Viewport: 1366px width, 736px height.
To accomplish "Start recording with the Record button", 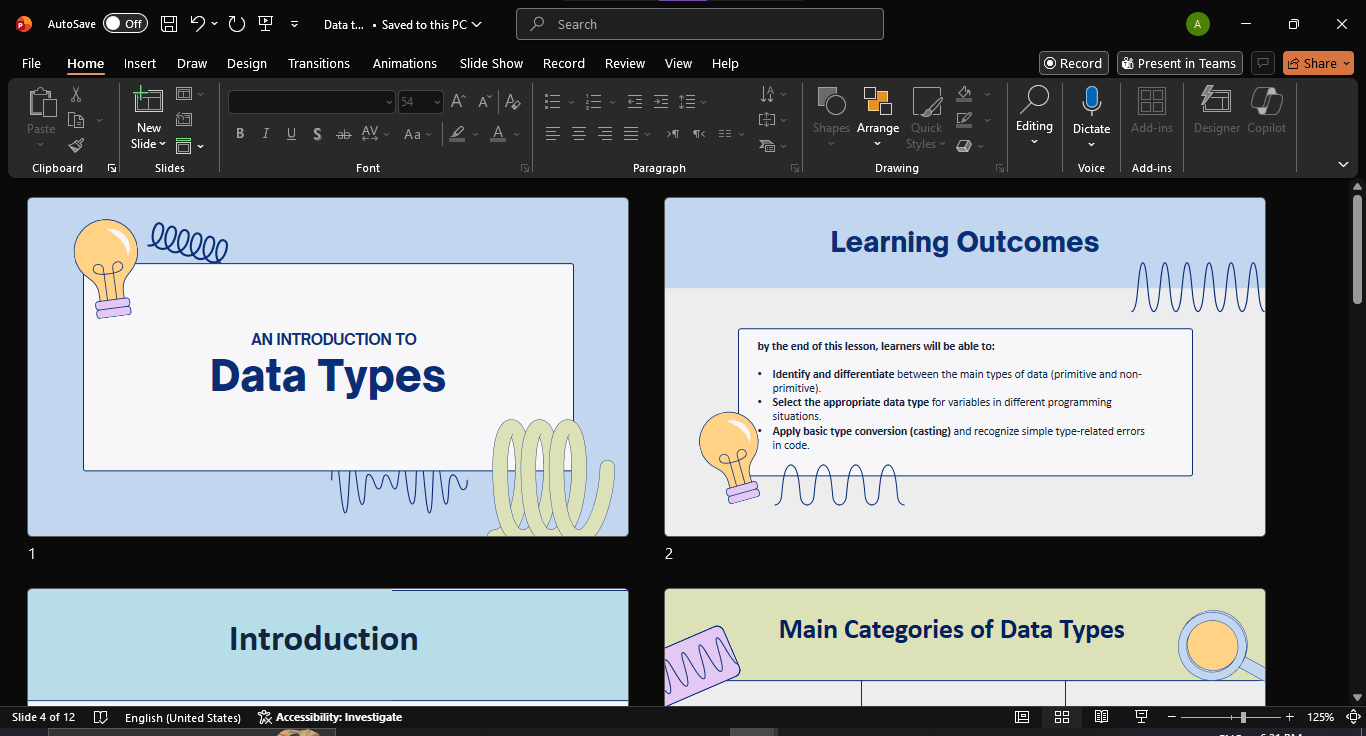I will pos(1073,62).
